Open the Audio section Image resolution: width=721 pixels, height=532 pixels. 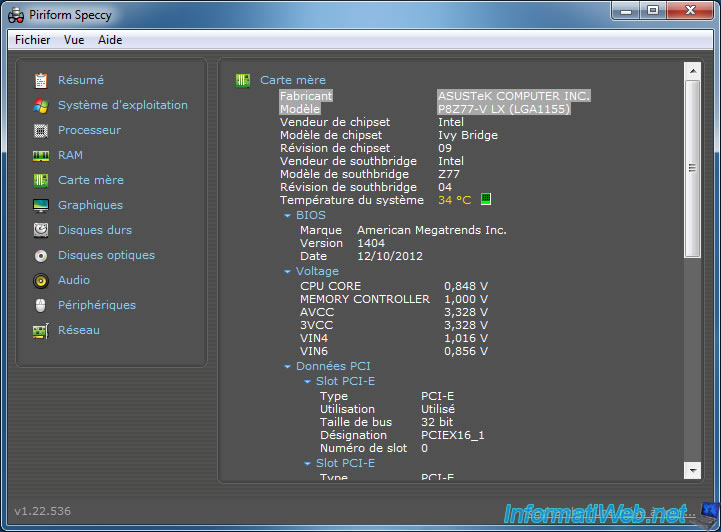point(74,280)
